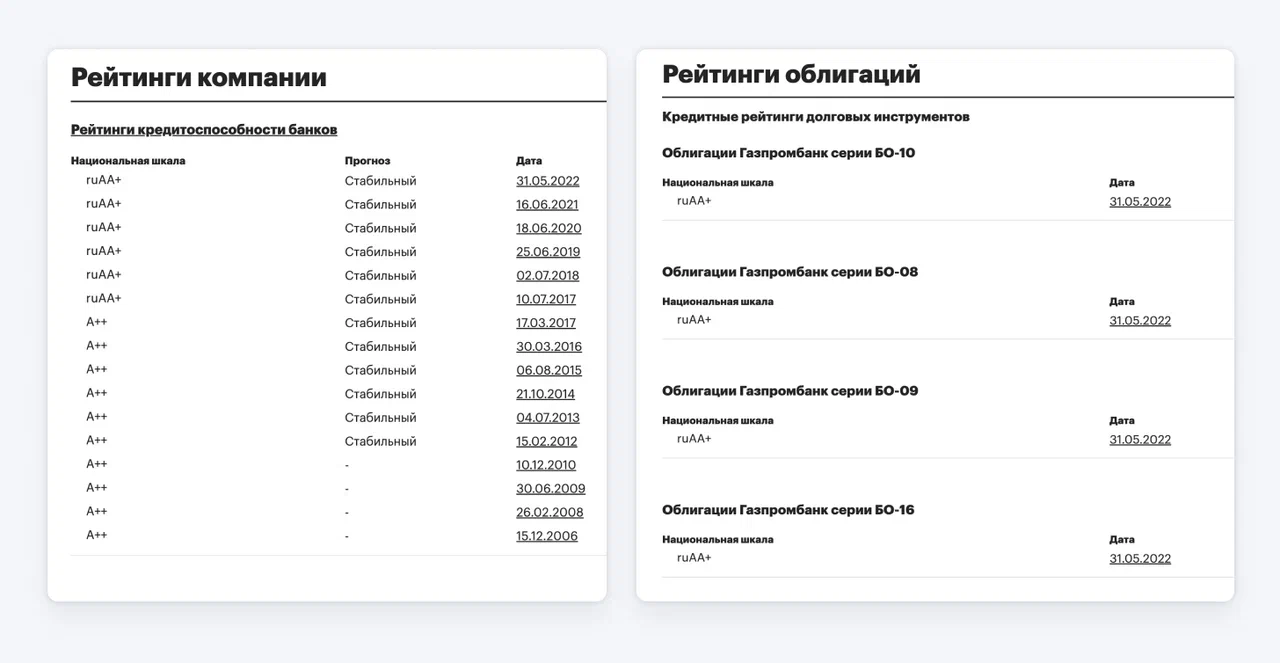Open the 10.07.2017 rating date

546,299
